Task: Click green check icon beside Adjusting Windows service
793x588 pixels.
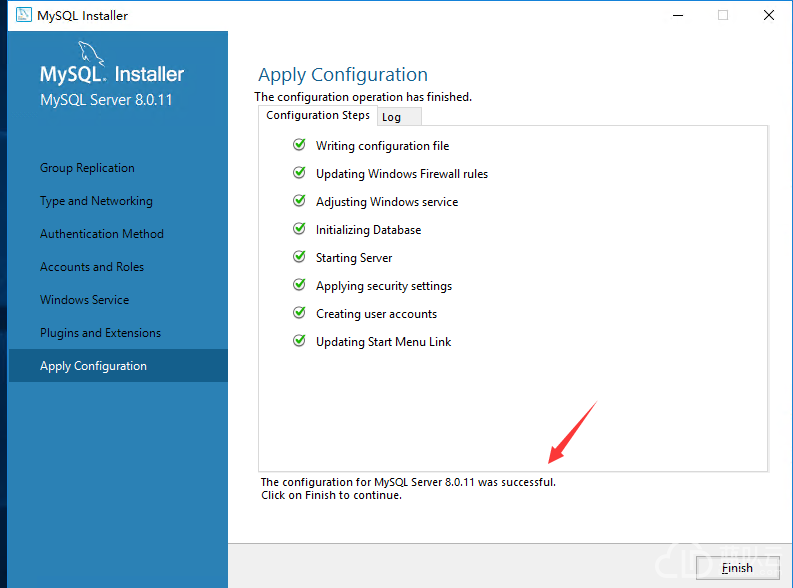Action: coord(299,201)
